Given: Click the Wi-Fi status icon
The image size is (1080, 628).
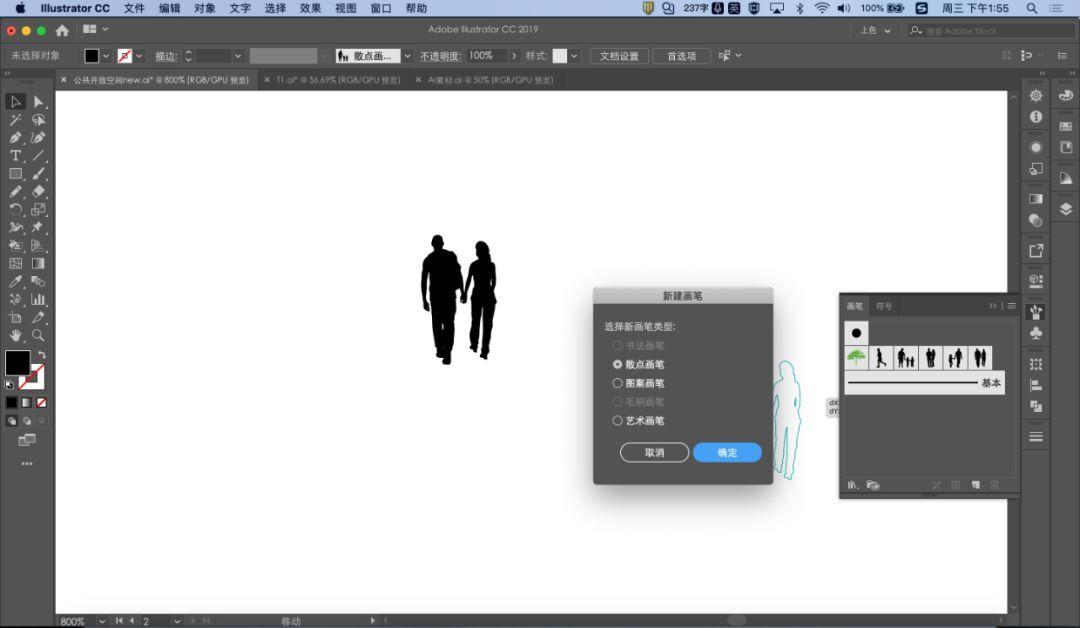Looking at the screenshot, I should point(822,8).
